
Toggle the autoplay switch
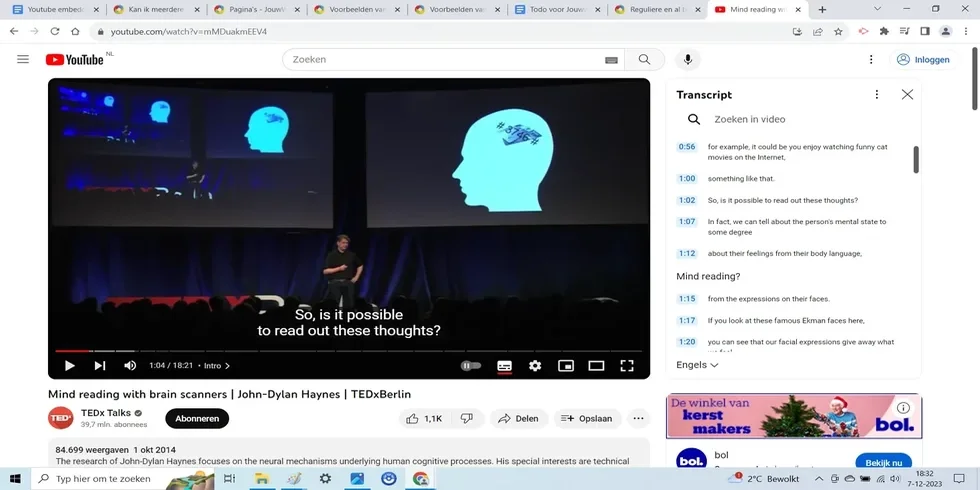(x=471, y=366)
